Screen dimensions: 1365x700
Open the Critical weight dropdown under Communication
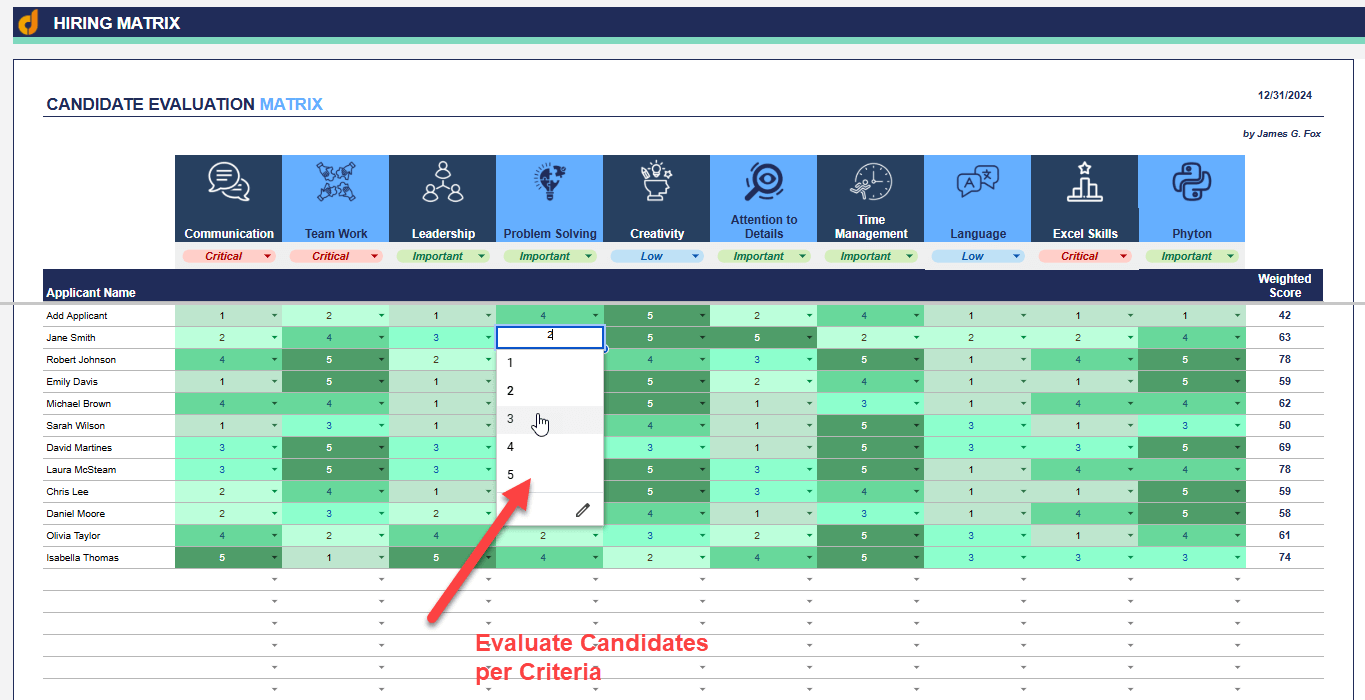[x=229, y=256]
